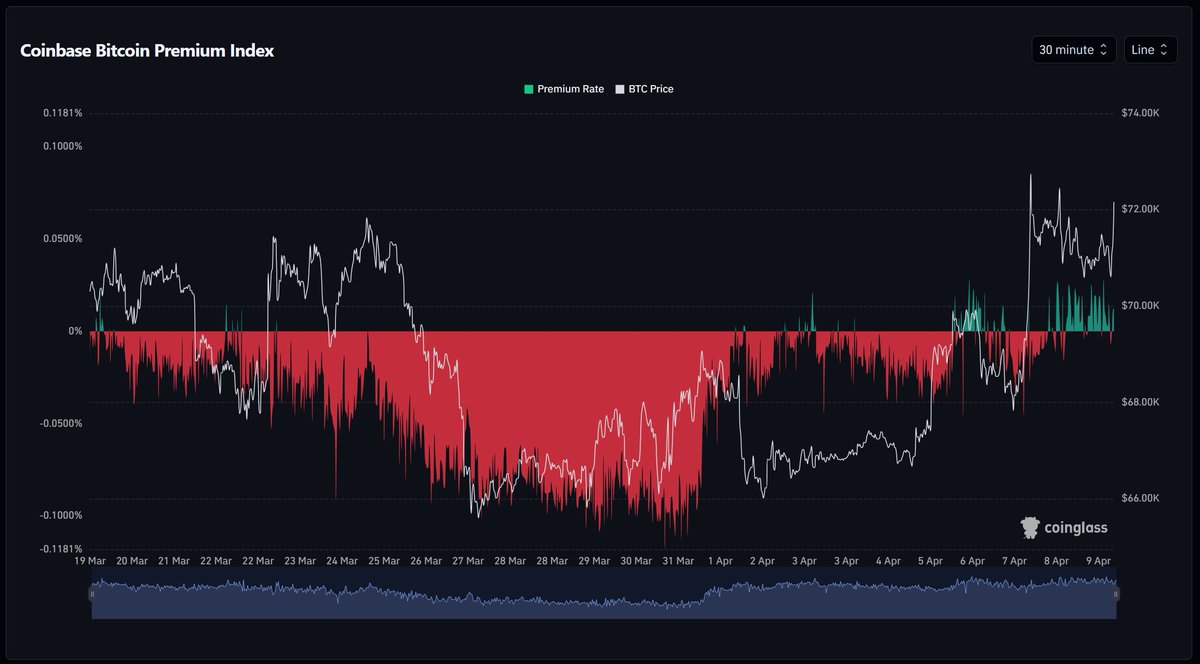Image resolution: width=1200 pixels, height=664 pixels.
Task: Click the $68.00K price axis label
Action: [1141, 402]
